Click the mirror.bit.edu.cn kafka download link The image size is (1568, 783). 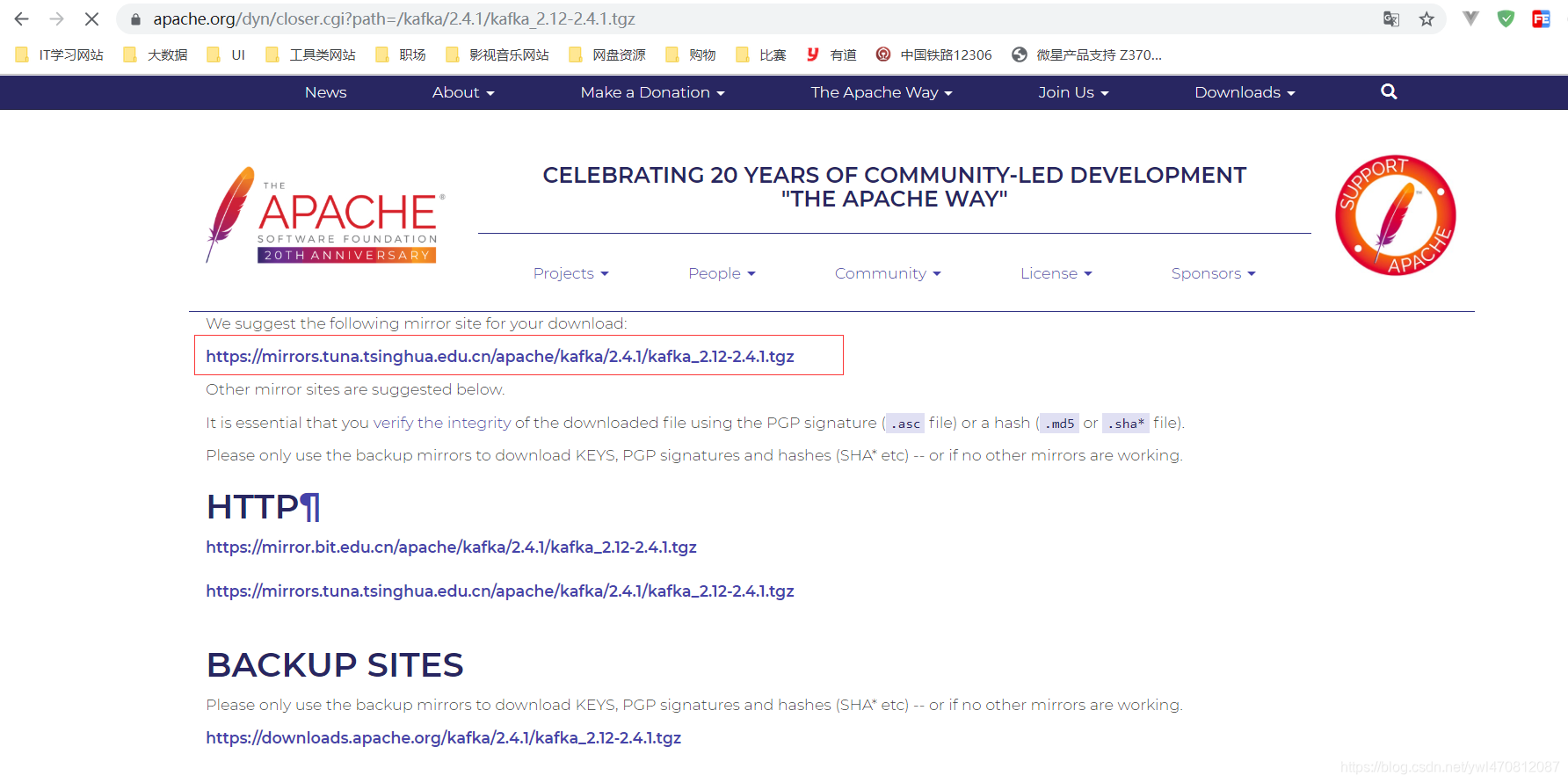(451, 547)
